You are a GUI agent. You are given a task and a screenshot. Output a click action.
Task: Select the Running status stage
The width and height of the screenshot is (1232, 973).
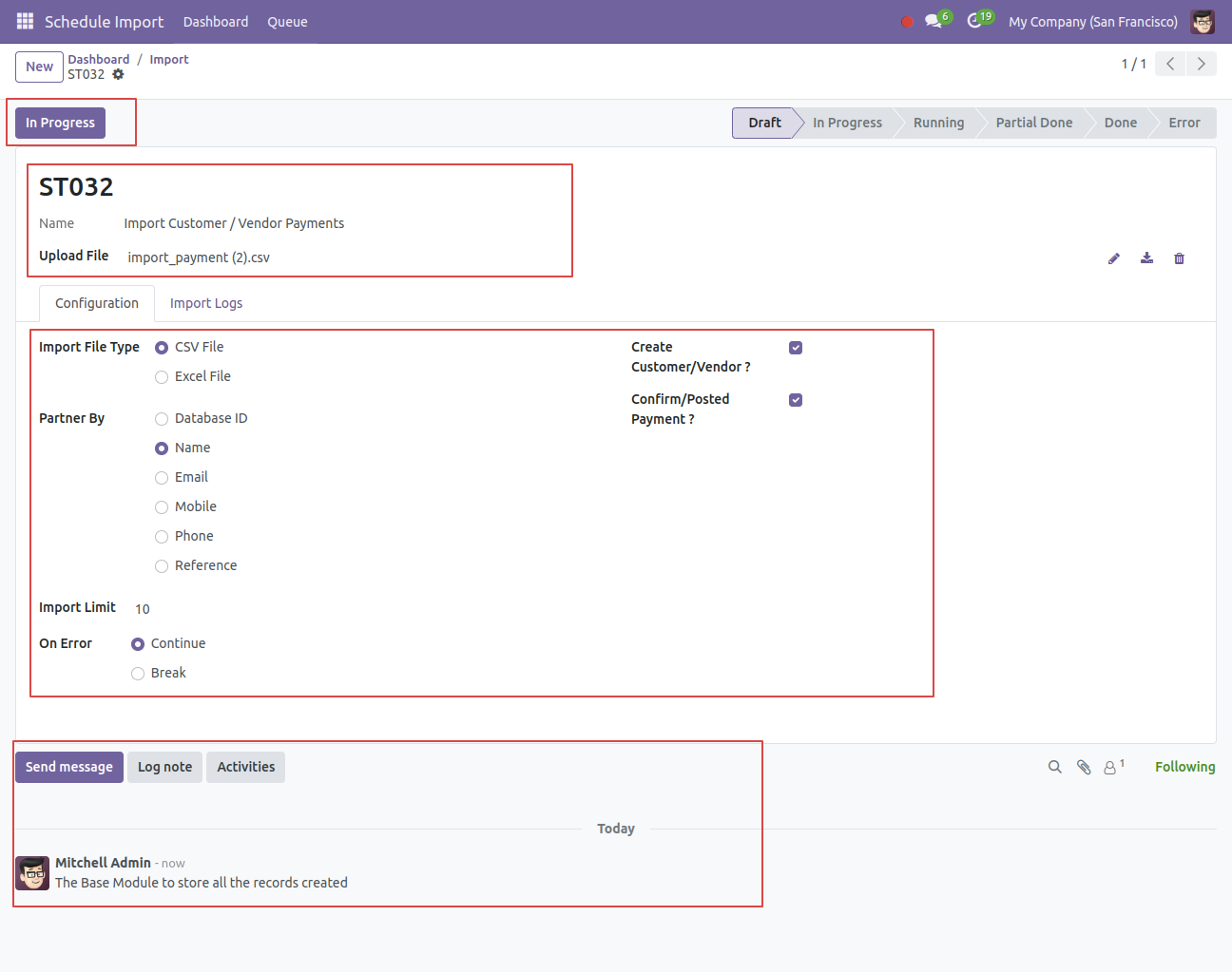click(x=938, y=123)
